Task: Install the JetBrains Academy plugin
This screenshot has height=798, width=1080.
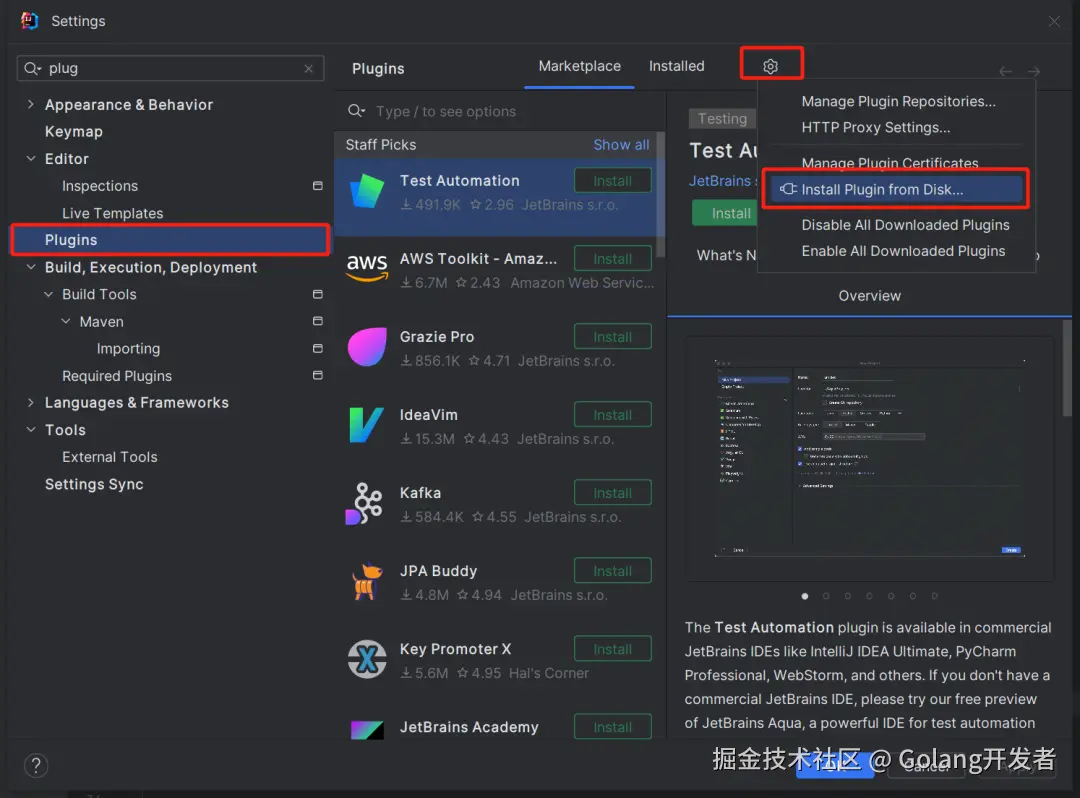Action: [612, 727]
